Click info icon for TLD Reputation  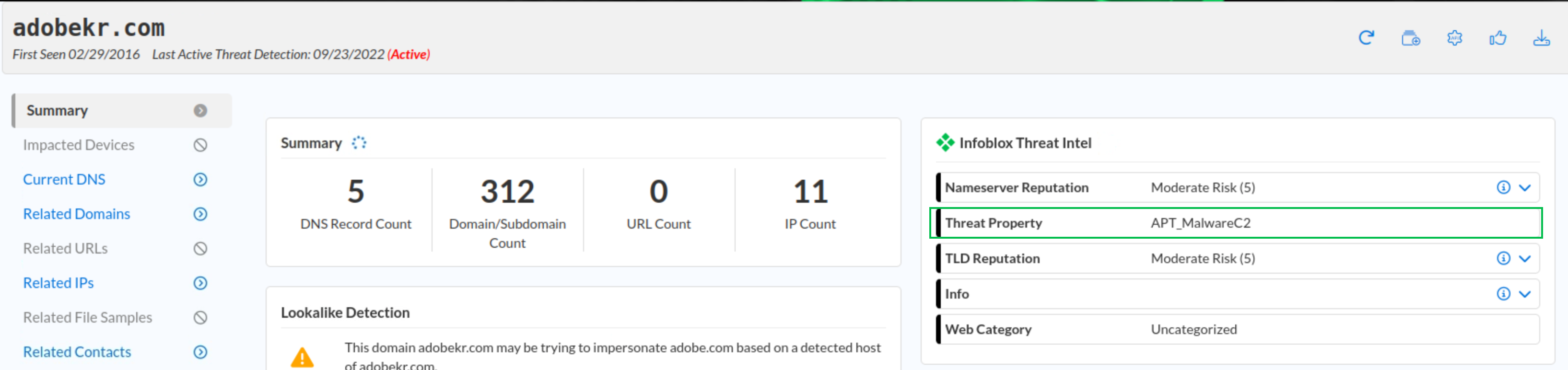click(1503, 259)
